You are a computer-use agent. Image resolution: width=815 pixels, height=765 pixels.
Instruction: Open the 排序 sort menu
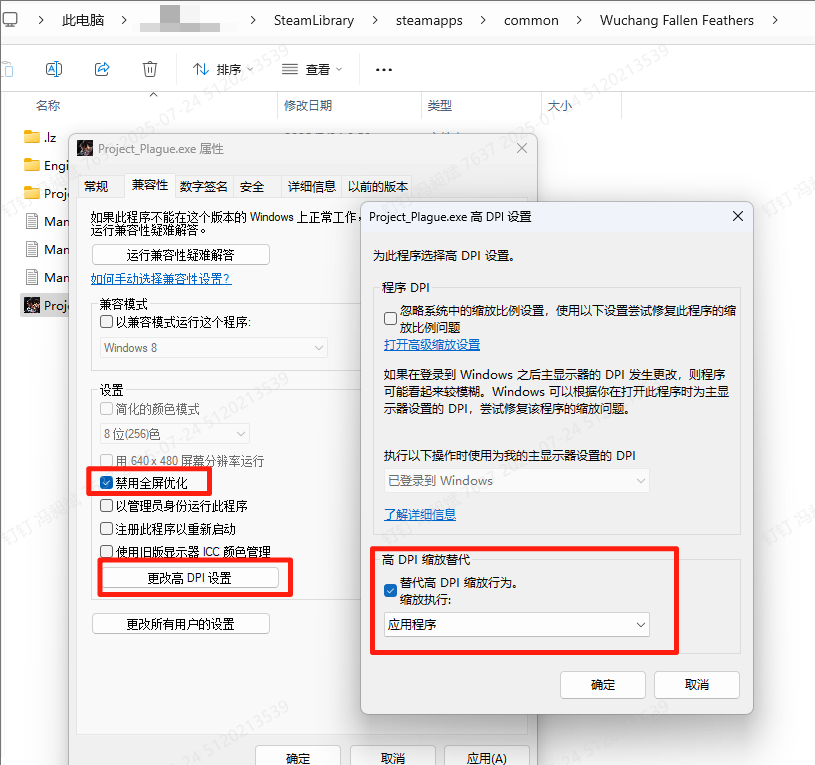(222, 69)
